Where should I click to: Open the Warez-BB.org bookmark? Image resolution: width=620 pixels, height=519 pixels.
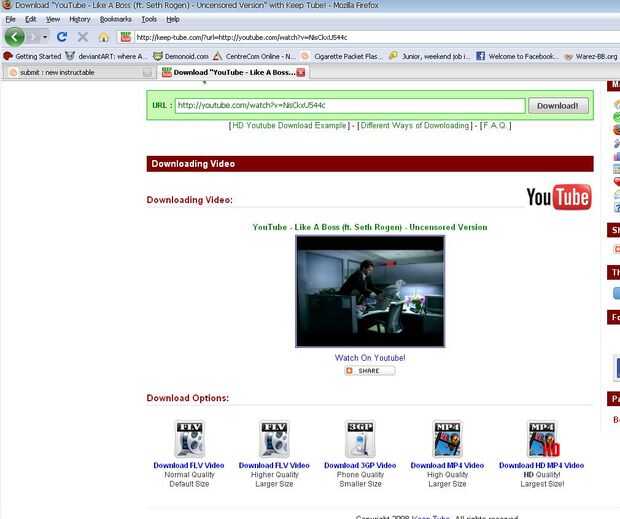tap(591, 57)
